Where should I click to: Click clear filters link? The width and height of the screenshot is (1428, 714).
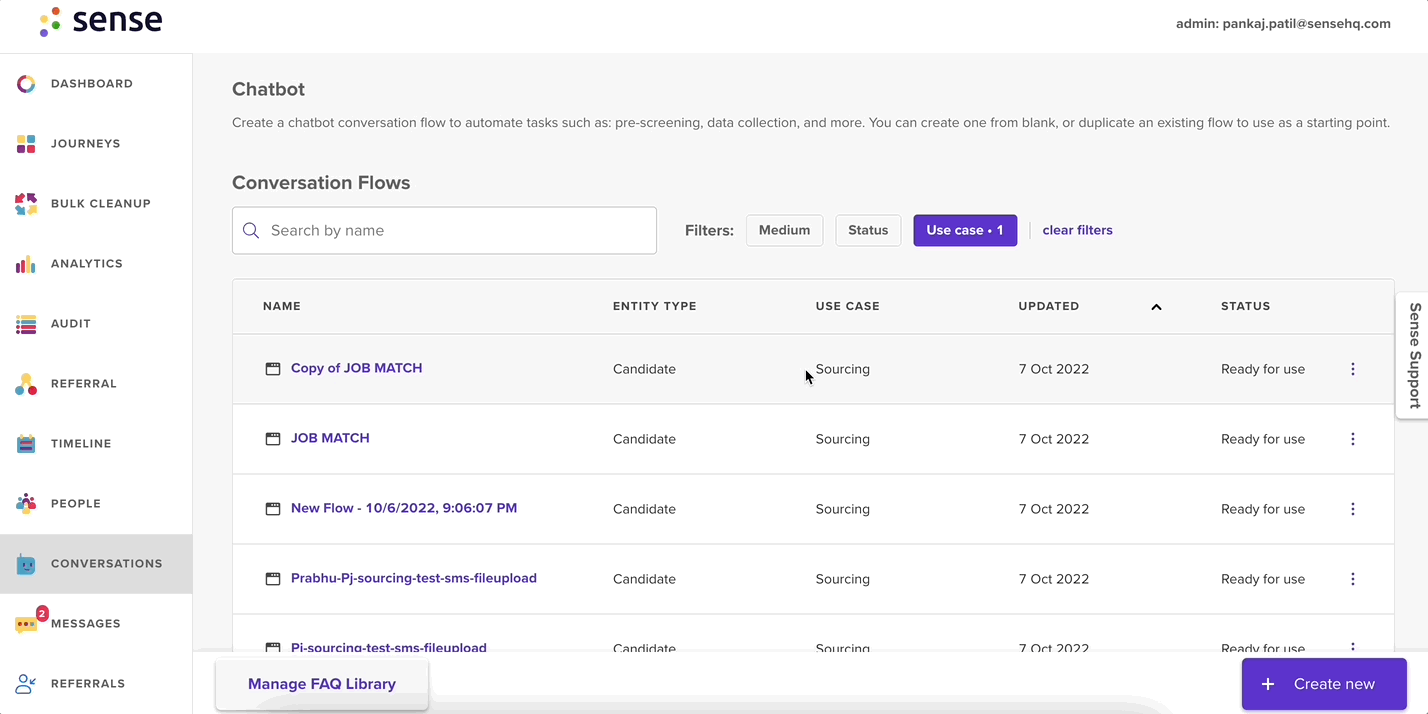pos(1077,230)
